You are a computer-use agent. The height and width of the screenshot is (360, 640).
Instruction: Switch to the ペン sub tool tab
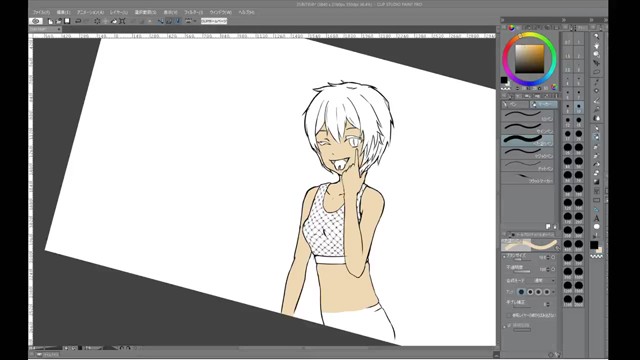(515, 105)
